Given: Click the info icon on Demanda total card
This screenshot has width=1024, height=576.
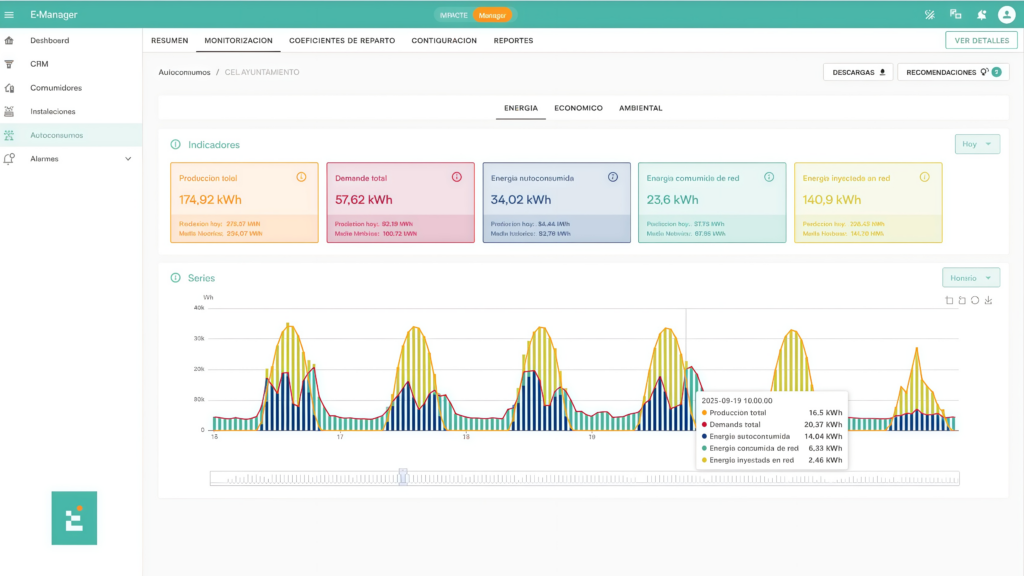Looking at the screenshot, I should [x=457, y=177].
